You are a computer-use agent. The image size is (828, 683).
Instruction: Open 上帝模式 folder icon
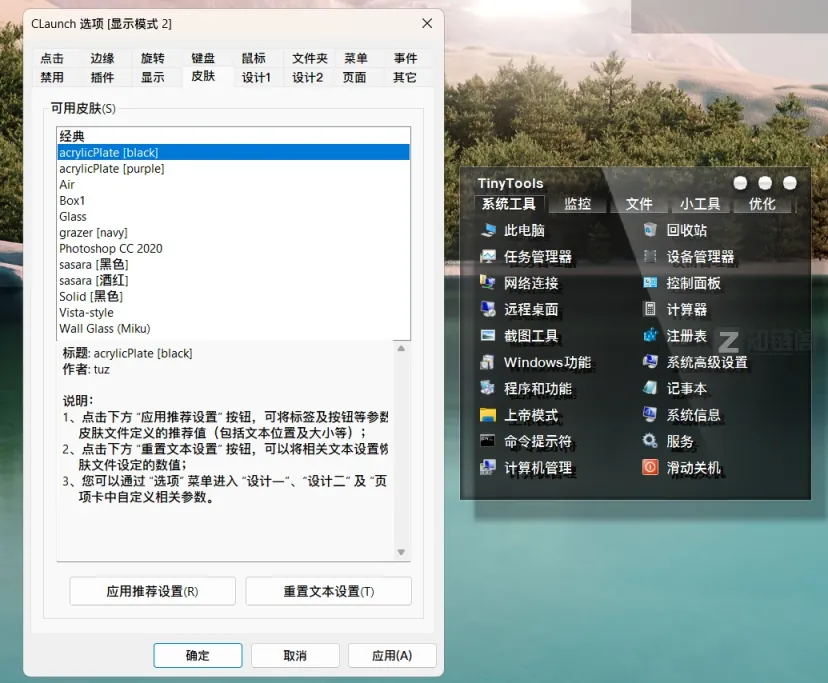pyautogui.click(x=488, y=415)
